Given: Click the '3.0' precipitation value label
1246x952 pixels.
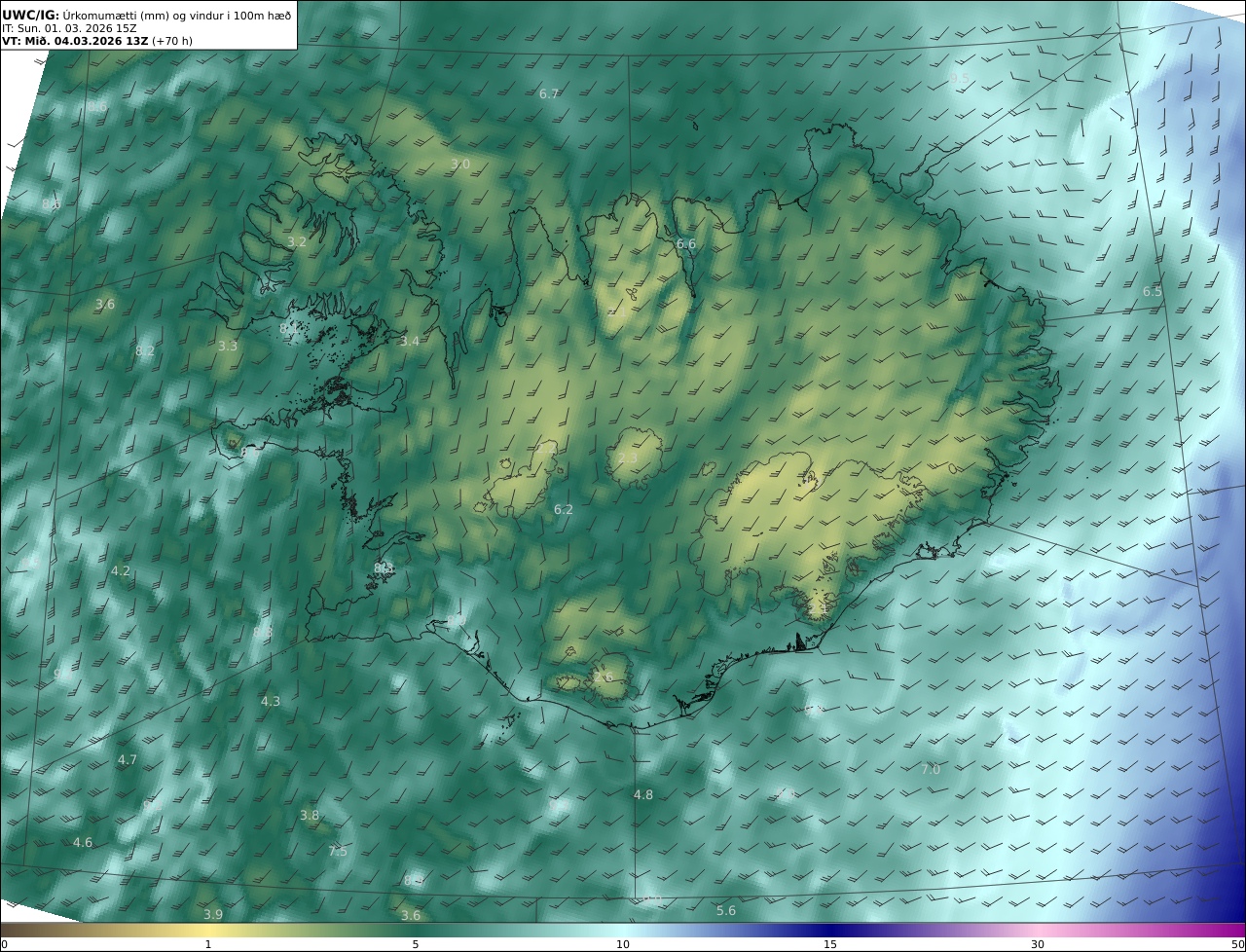Looking at the screenshot, I should 460,165.
